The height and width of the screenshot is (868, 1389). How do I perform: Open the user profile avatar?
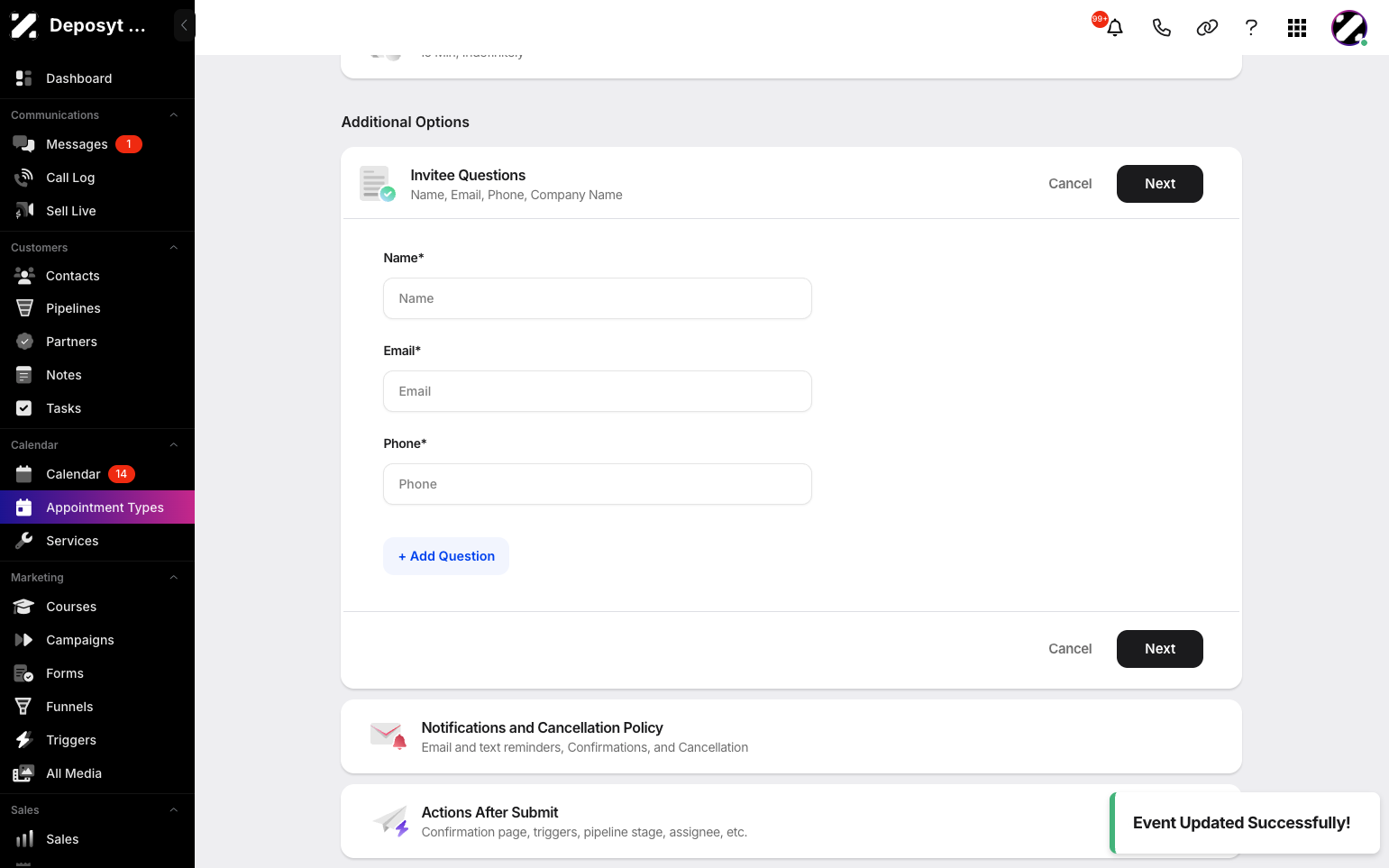point(1349,28)
